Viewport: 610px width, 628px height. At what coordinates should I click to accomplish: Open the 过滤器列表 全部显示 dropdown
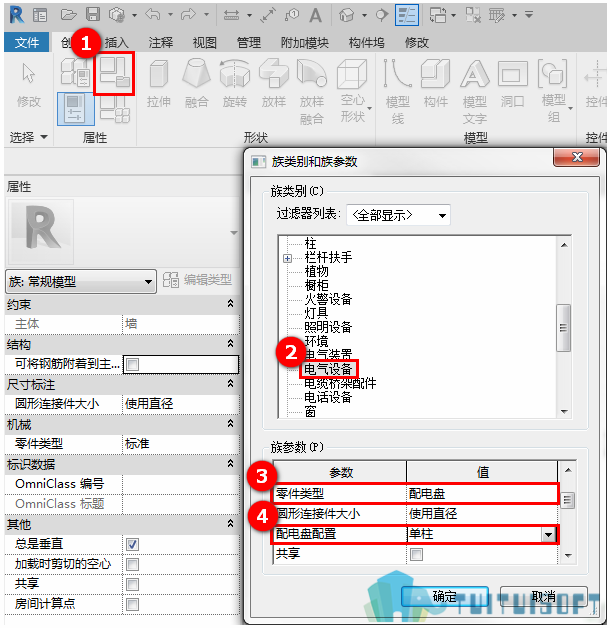[398, 215]
